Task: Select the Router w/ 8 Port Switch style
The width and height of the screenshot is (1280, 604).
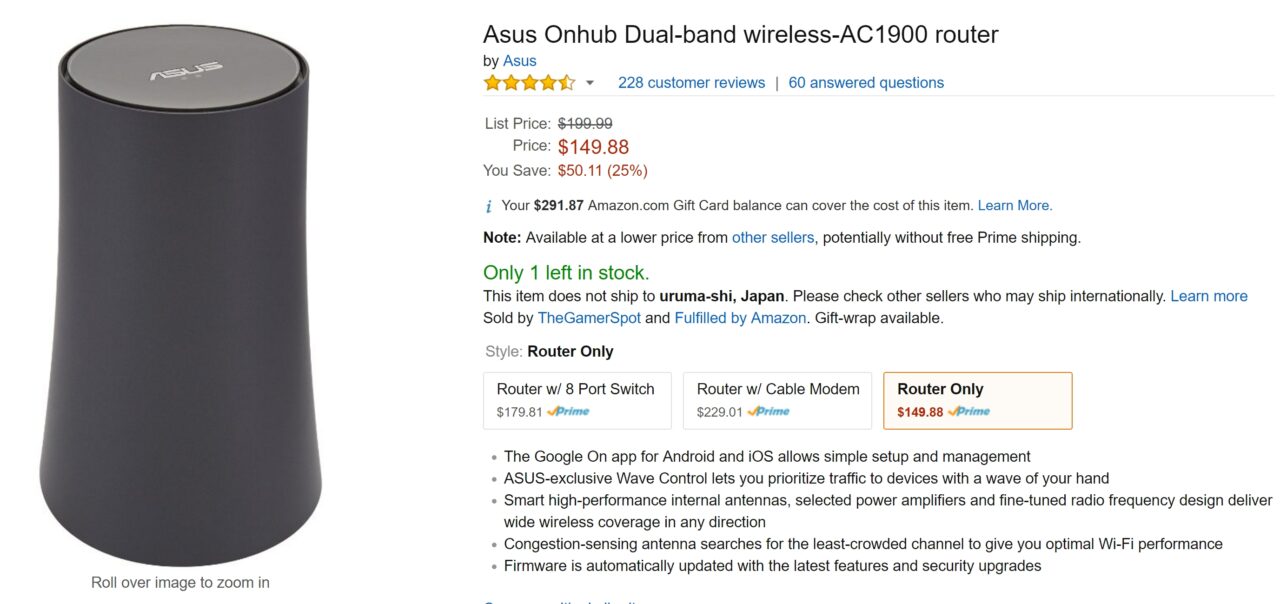Action: pos(577,400)
